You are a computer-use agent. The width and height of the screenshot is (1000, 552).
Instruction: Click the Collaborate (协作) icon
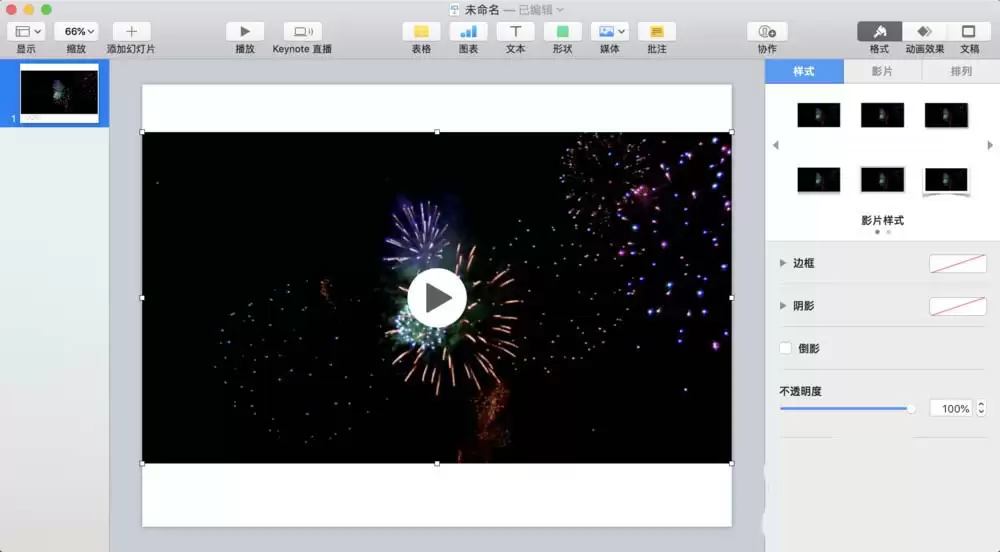click(767, 31)
